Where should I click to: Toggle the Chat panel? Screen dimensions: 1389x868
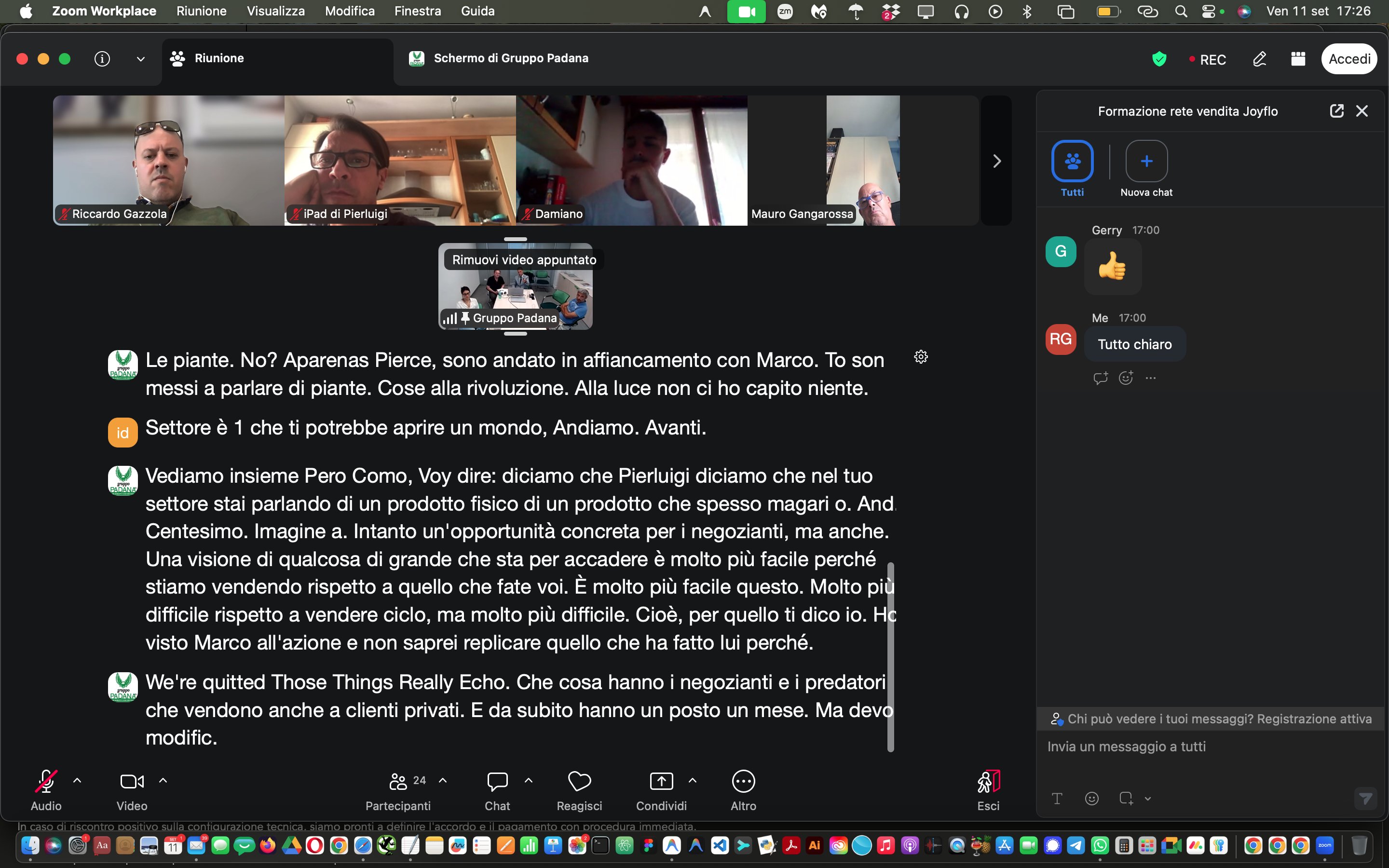pos(497,790)
